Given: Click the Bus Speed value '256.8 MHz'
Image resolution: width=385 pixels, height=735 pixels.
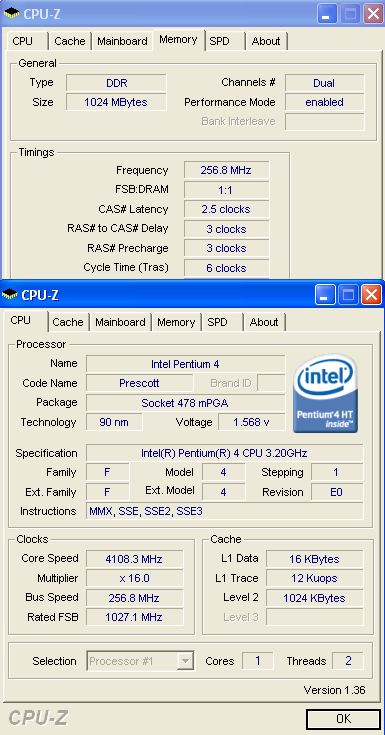Looking at the screenshot, I should click(135, 598).
